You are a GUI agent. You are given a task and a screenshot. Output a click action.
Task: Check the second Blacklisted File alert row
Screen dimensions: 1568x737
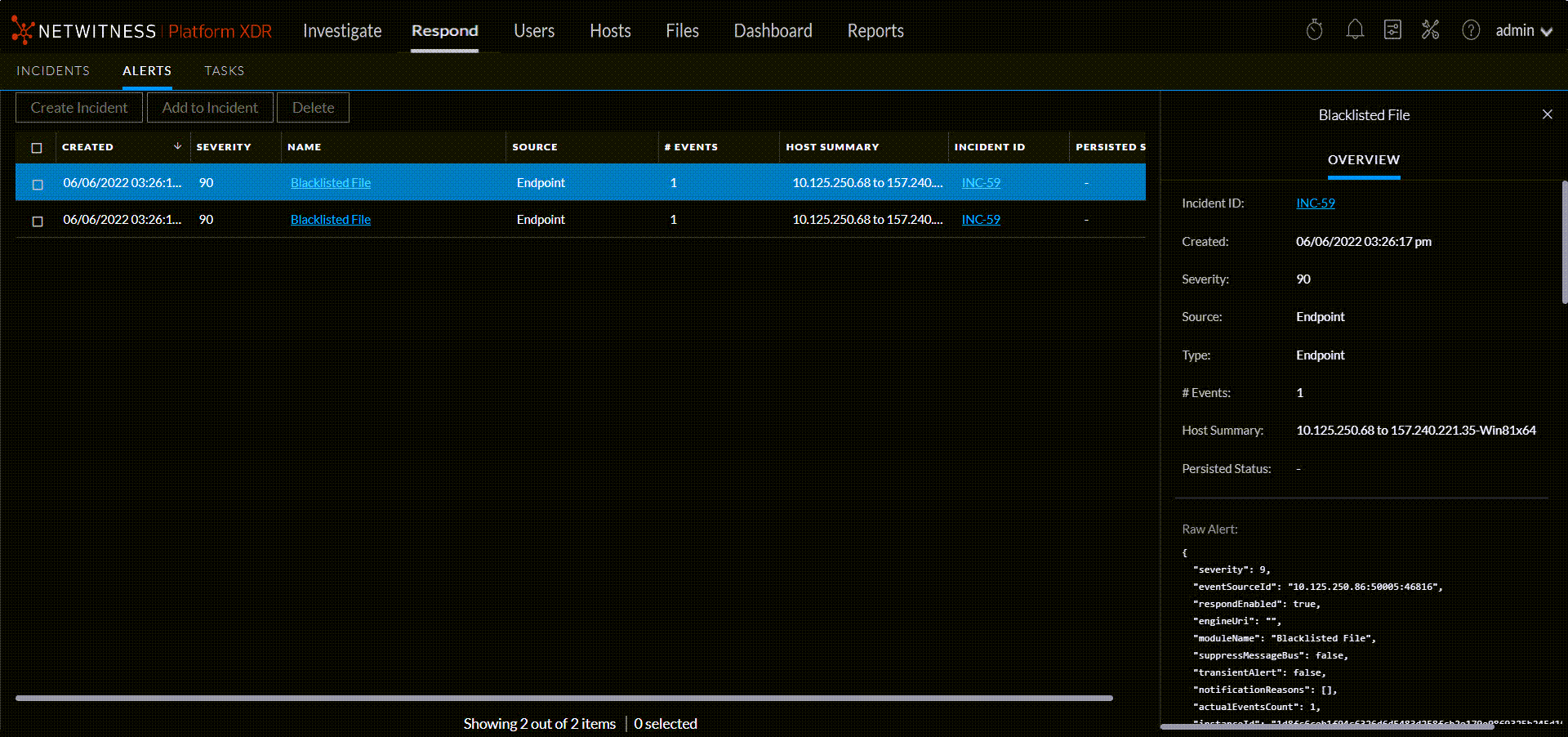pyautogui.click(x=38, y=221)
